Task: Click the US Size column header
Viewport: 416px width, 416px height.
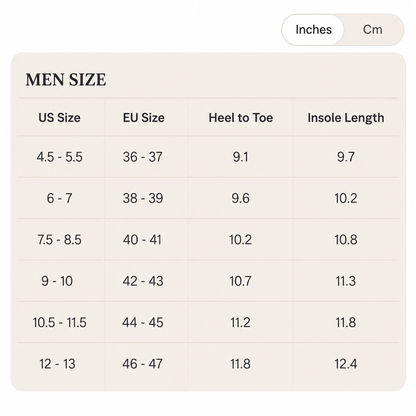Action: click(59, 118)
